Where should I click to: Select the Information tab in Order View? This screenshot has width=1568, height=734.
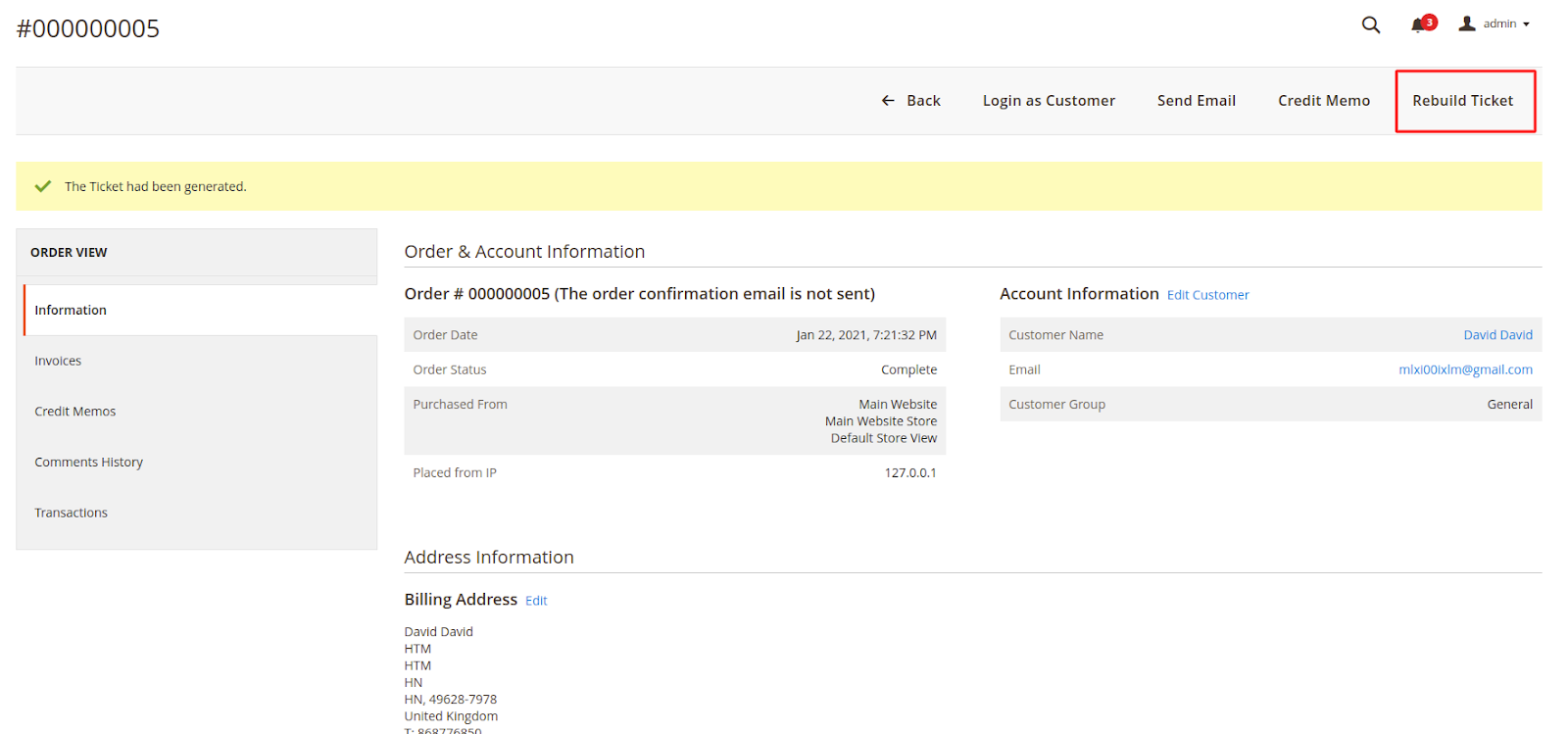(71, 311)
